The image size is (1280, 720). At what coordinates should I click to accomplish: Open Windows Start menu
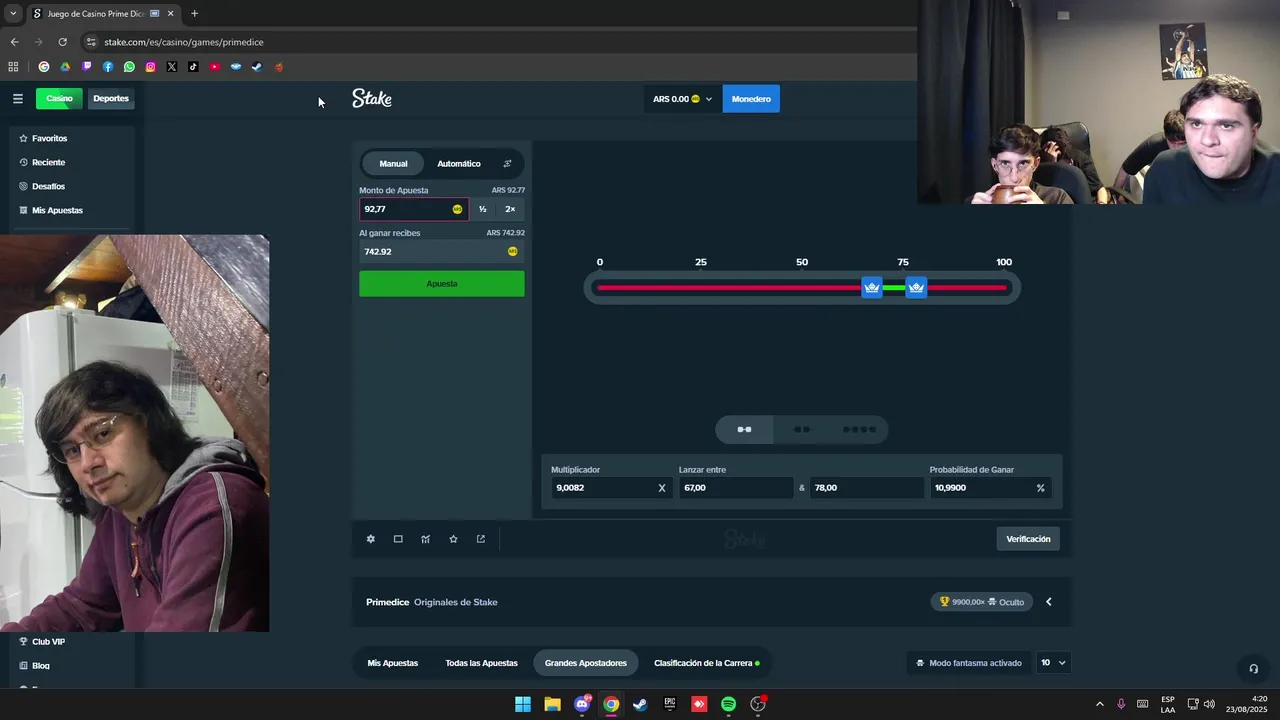coord(523,704)
